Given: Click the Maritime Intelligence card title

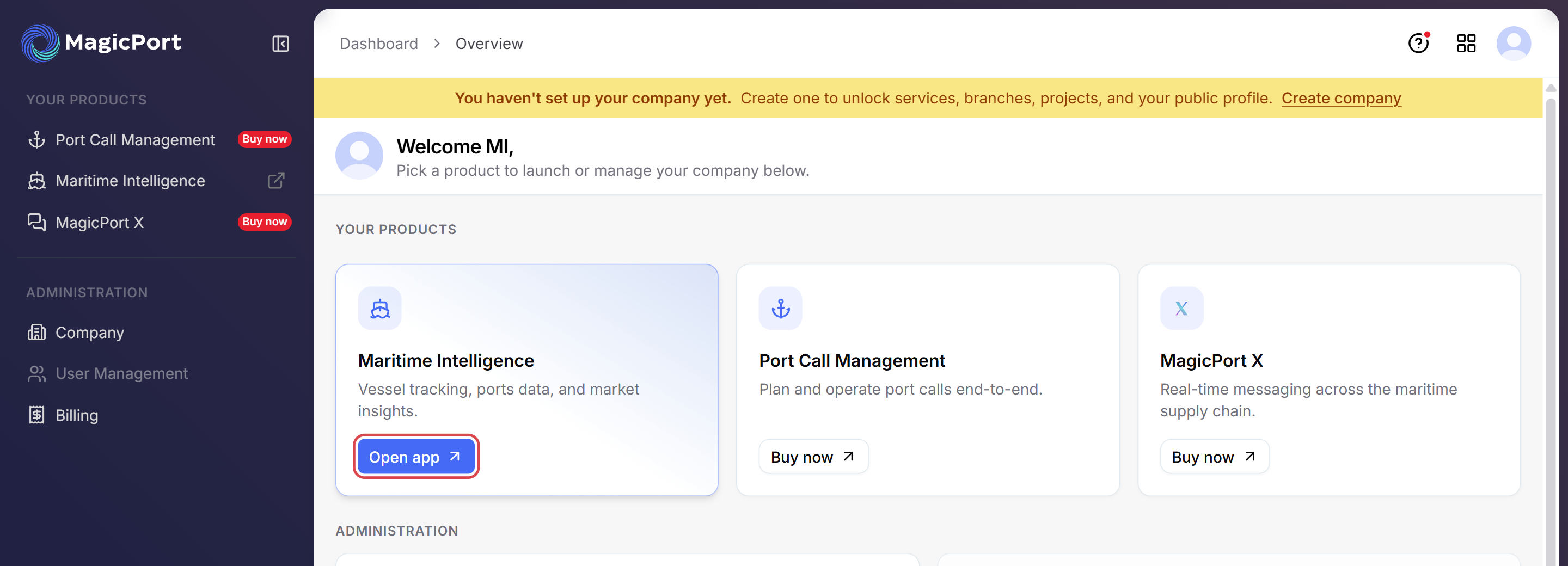Looking at the screenshot, I should [445, 361].
